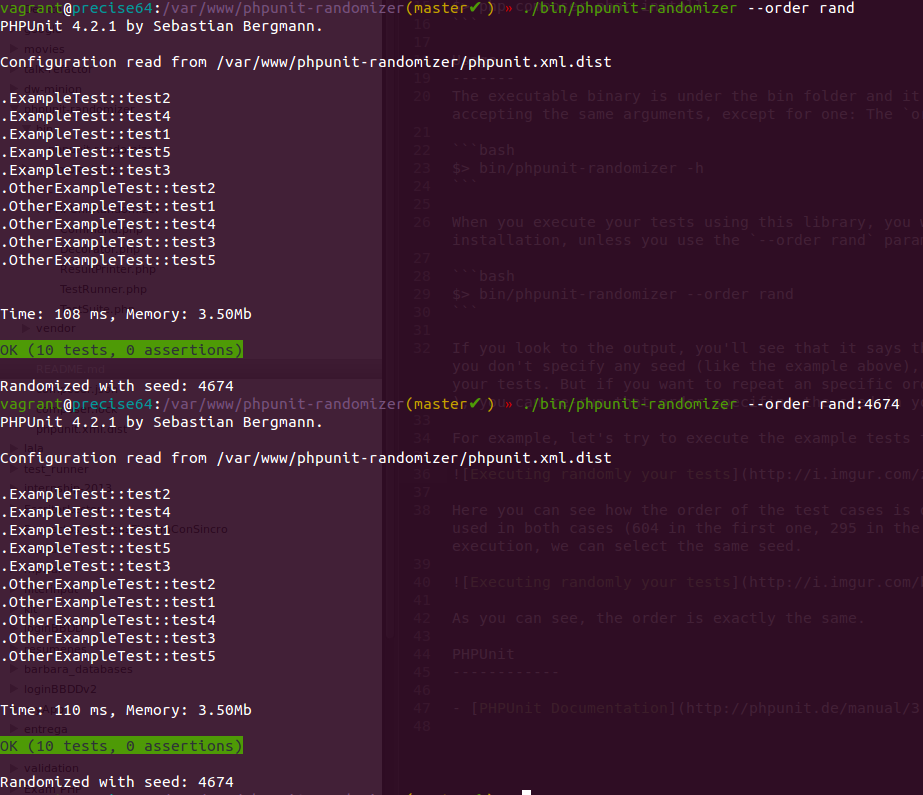Select 'entrega' folder label in sidebar
The width and height of the screenshot is (923, 795).
[46, 729]
